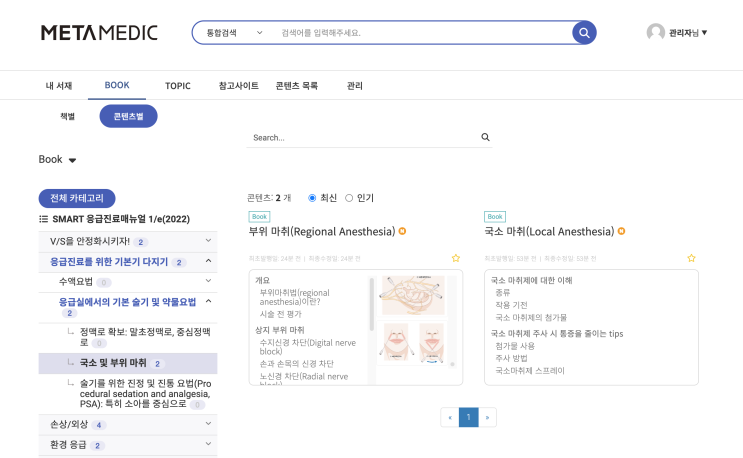Click 손과 손목의 신경 차단 outline entry
The image size is (743, 458).
[x=297, y=364]
